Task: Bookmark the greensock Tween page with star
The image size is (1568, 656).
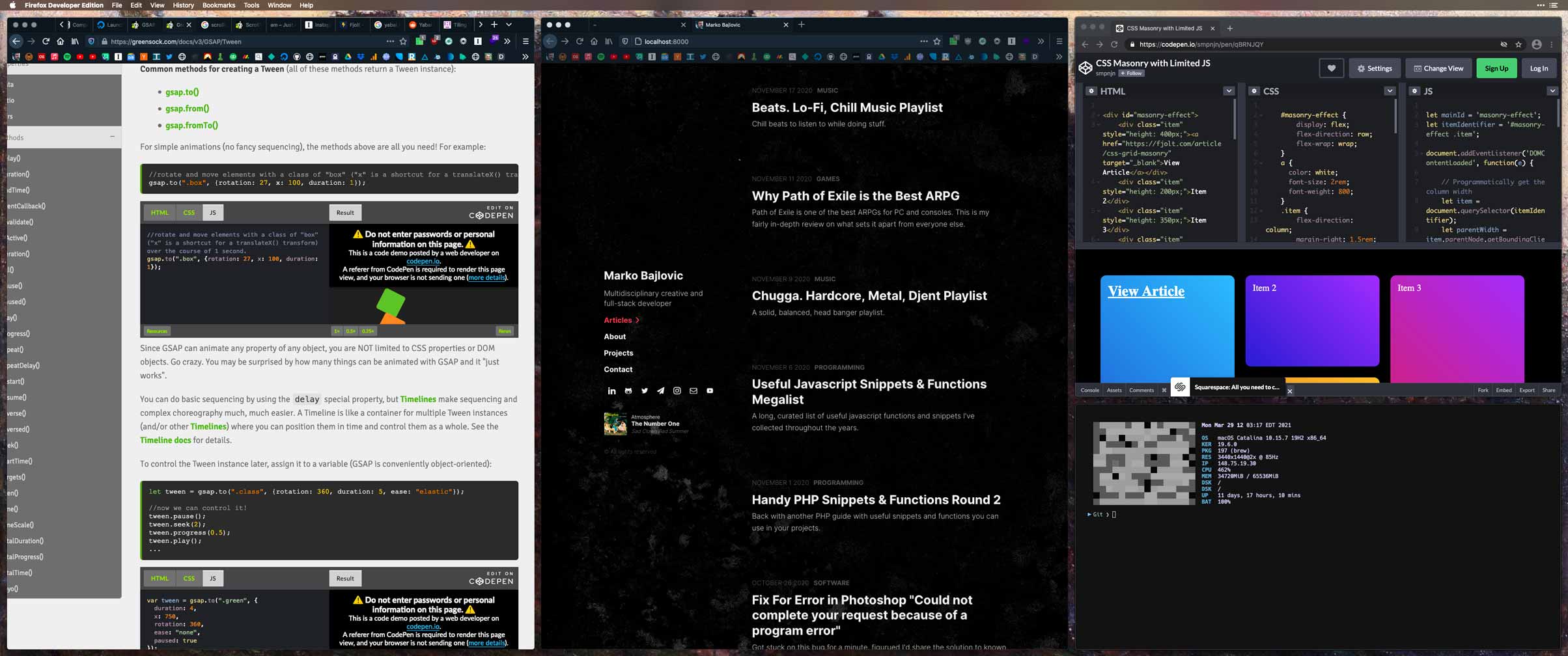Action: pyautogui.click(x=403, y=41)
